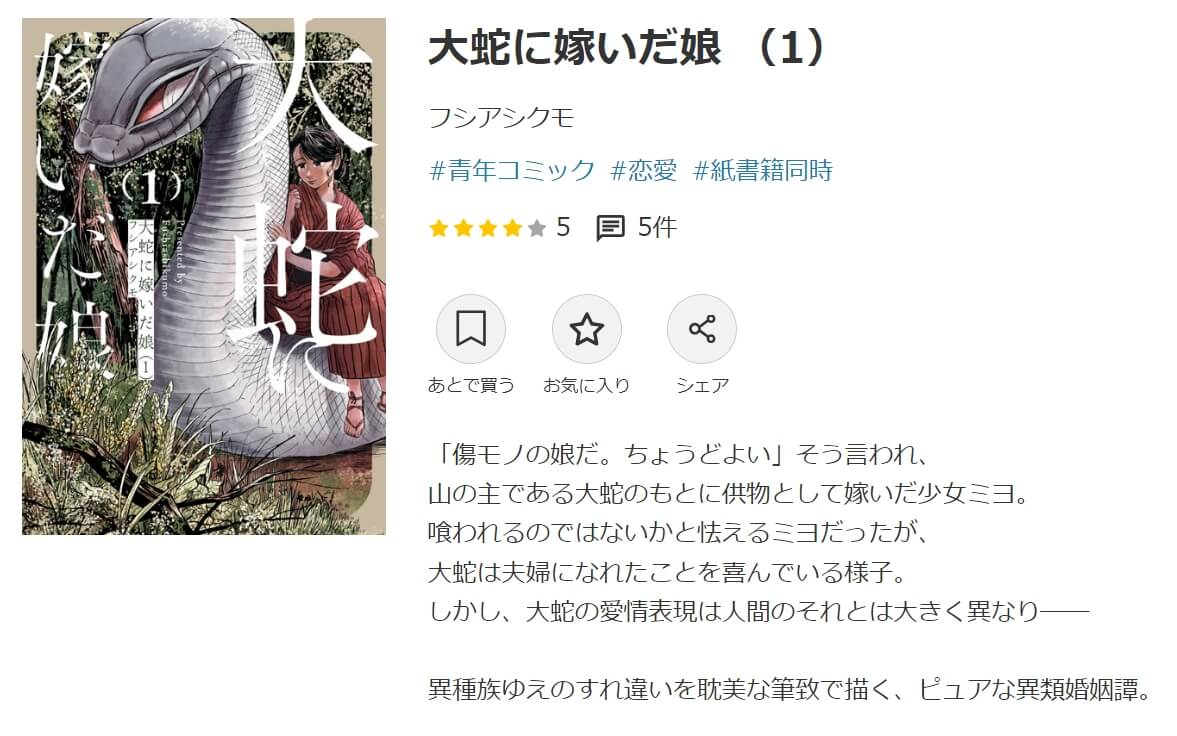Image resolution: width=1177 pixels, height=736 pixels.
Task: Open the #紙書籍同時 tag
Action: coord(763,170)
